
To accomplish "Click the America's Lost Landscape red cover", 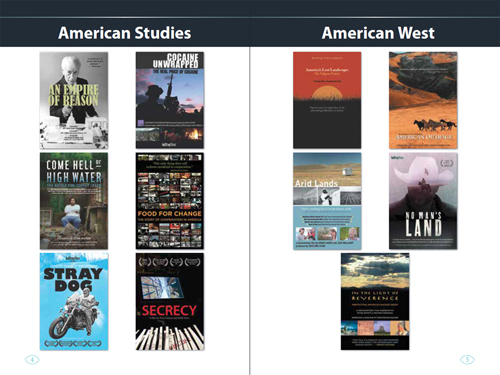I will [327, 100].
